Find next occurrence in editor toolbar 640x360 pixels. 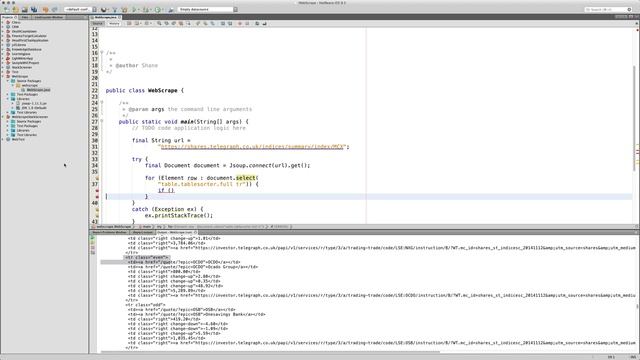click(173, 24)
